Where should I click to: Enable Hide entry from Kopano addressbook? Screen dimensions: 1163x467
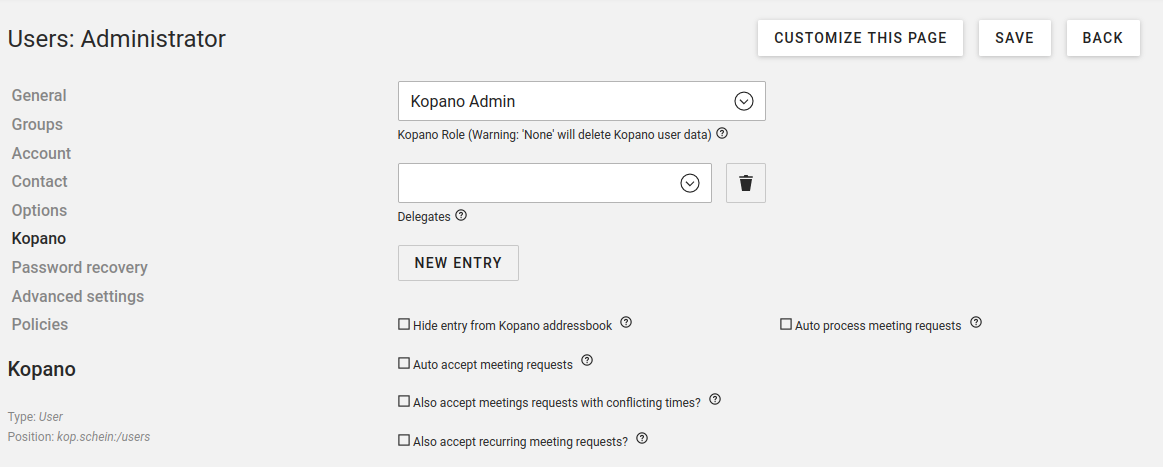point(404,324)
